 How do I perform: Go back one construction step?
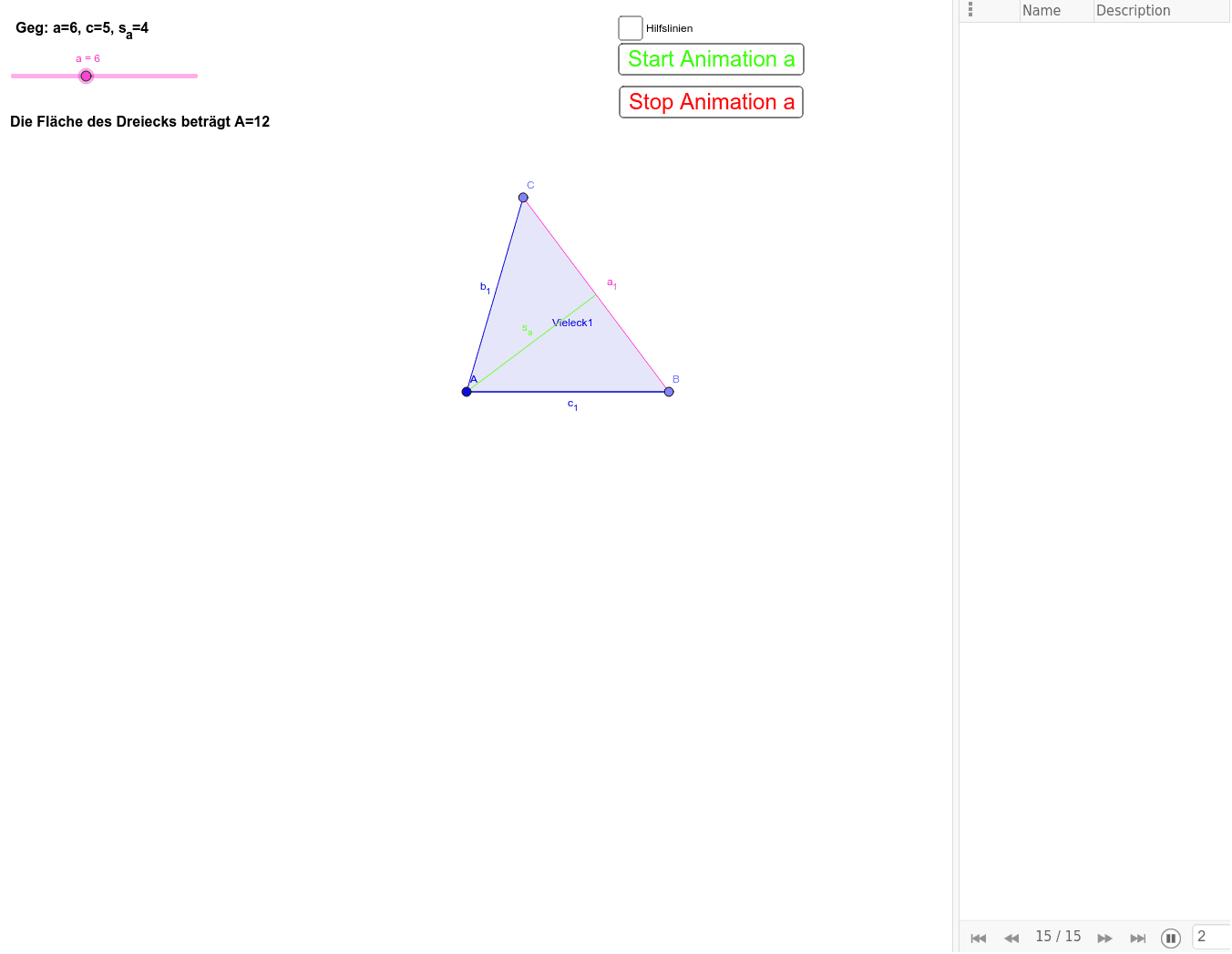tap(1011, 938)
